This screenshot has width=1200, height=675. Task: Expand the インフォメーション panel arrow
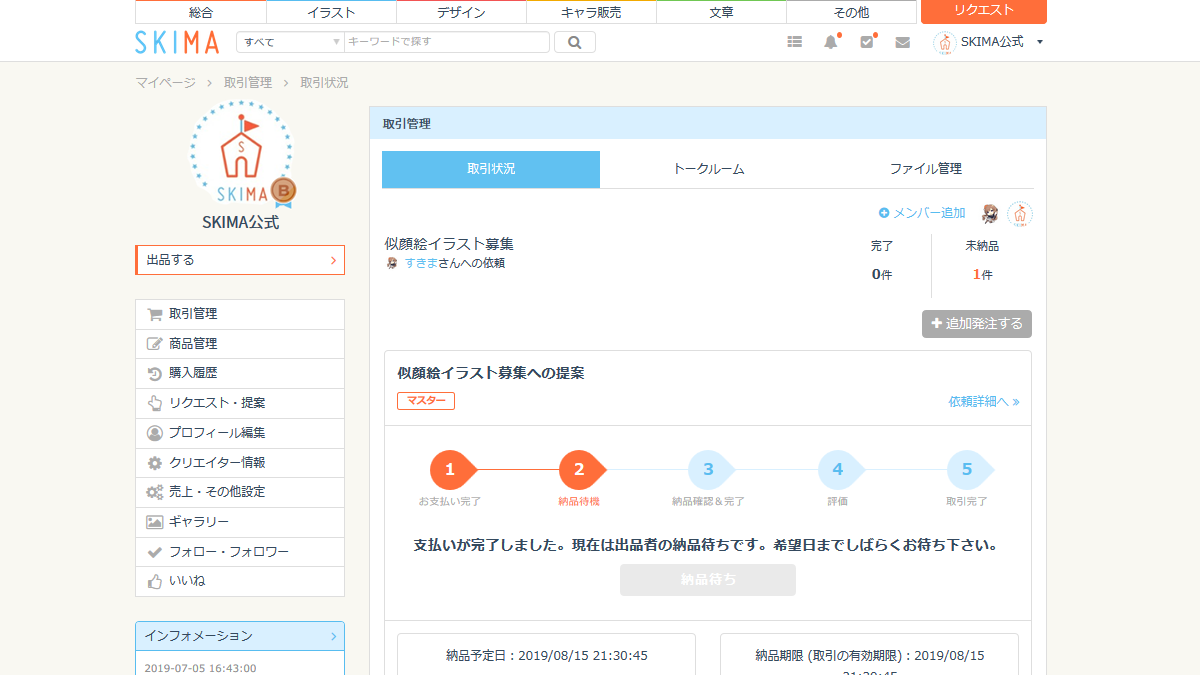pos(334,636)
